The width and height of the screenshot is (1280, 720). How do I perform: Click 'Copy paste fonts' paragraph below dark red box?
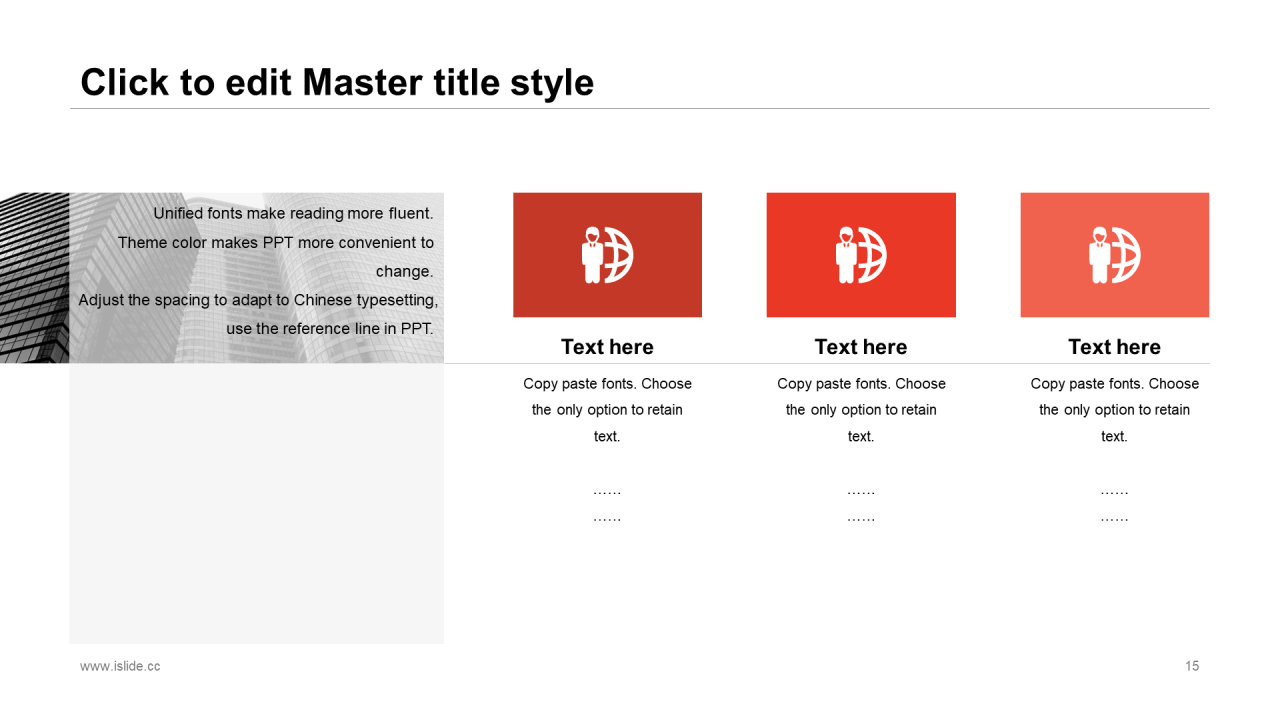pos(607,410)
